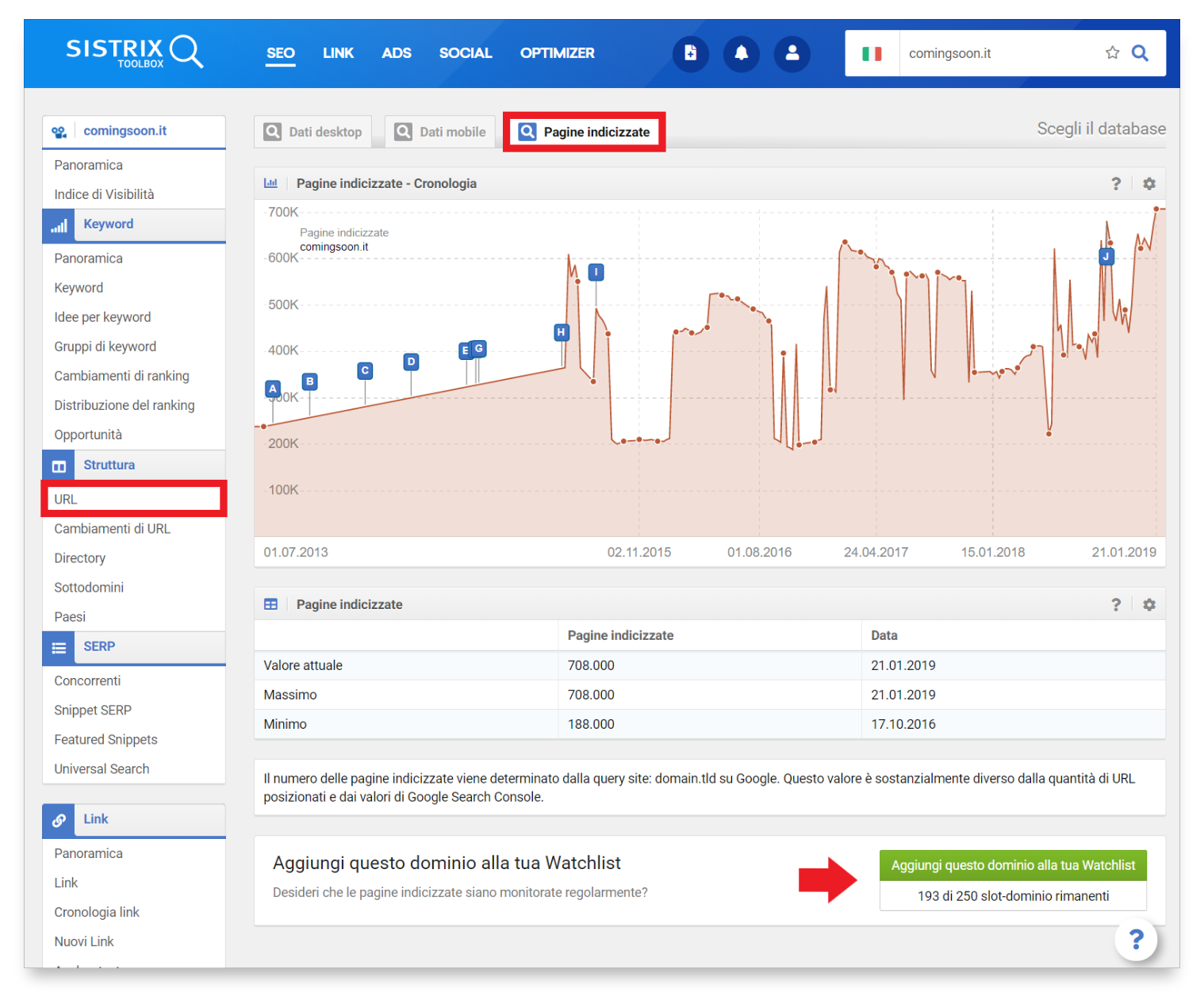
Task: Click the SISTRIX Toolbox logo
Action: (x=134, y=52)
